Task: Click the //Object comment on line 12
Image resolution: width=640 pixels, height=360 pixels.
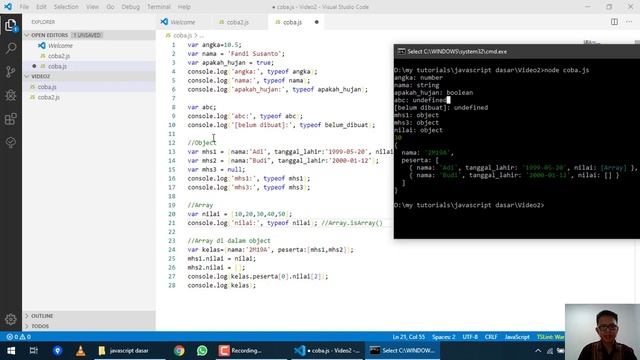Action: [202, 143]
